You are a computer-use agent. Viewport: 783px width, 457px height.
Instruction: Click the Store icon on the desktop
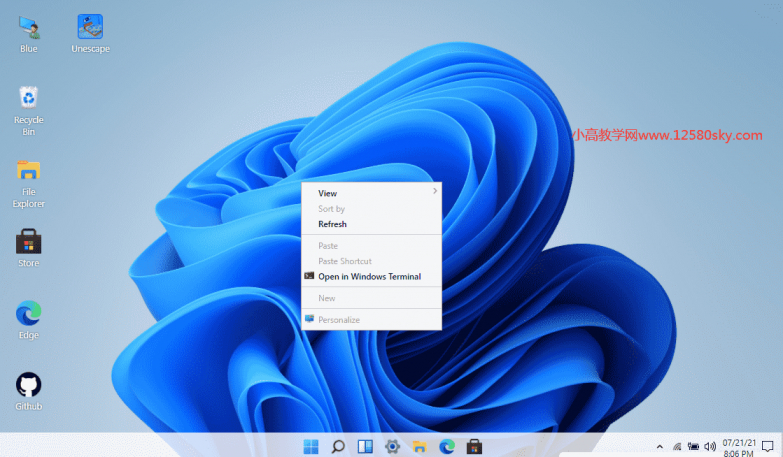(29, 243)
